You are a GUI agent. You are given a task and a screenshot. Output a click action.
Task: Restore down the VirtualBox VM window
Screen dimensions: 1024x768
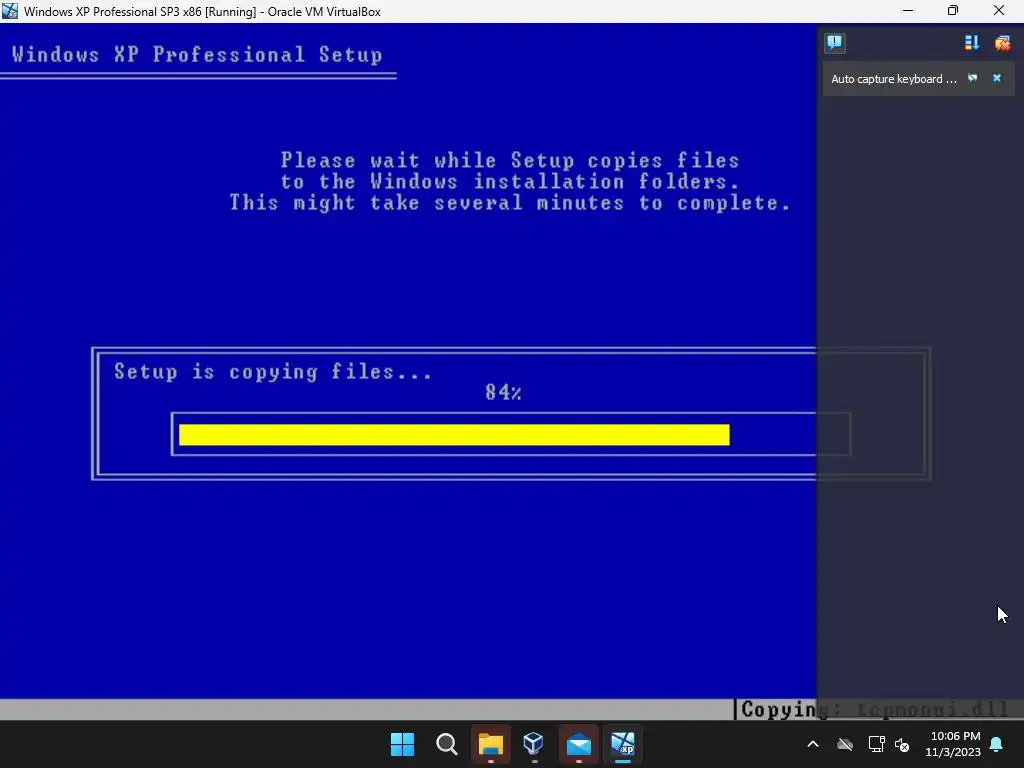pos(953,11)
